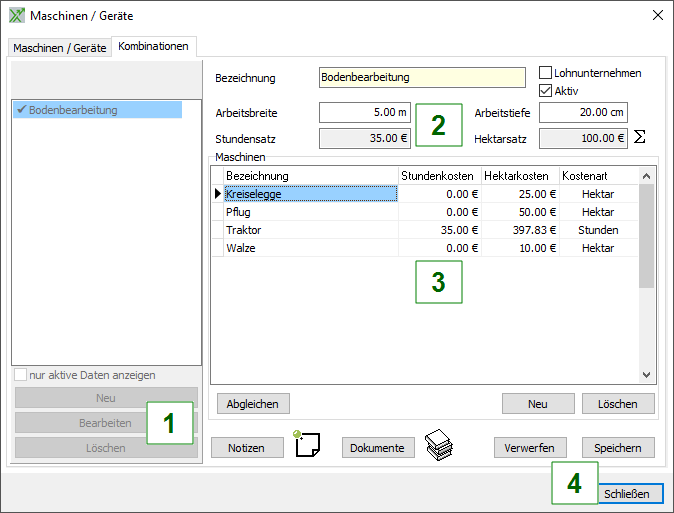This screenshot has width=674, height=513.
Task: Toggle 'nur aktive Daten anzeigen' checkbox
Action: click(x=20, y=376)
